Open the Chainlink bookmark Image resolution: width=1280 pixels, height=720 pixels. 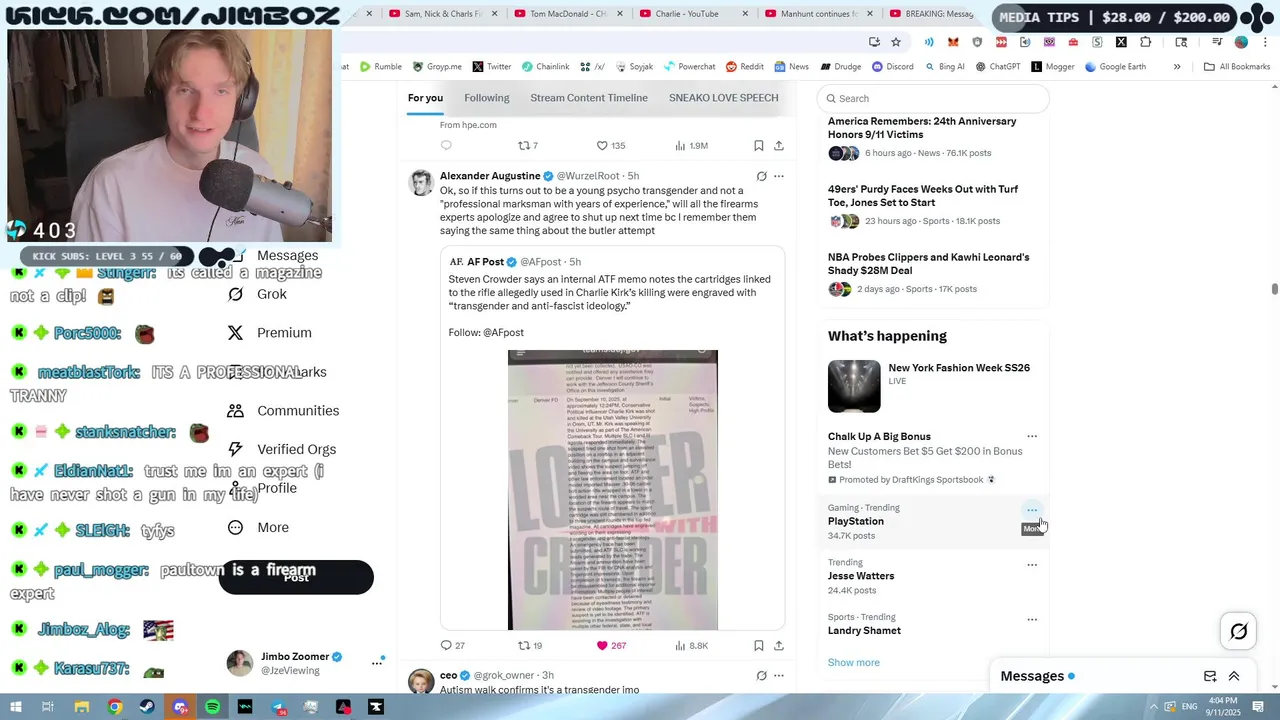[545, 67]
